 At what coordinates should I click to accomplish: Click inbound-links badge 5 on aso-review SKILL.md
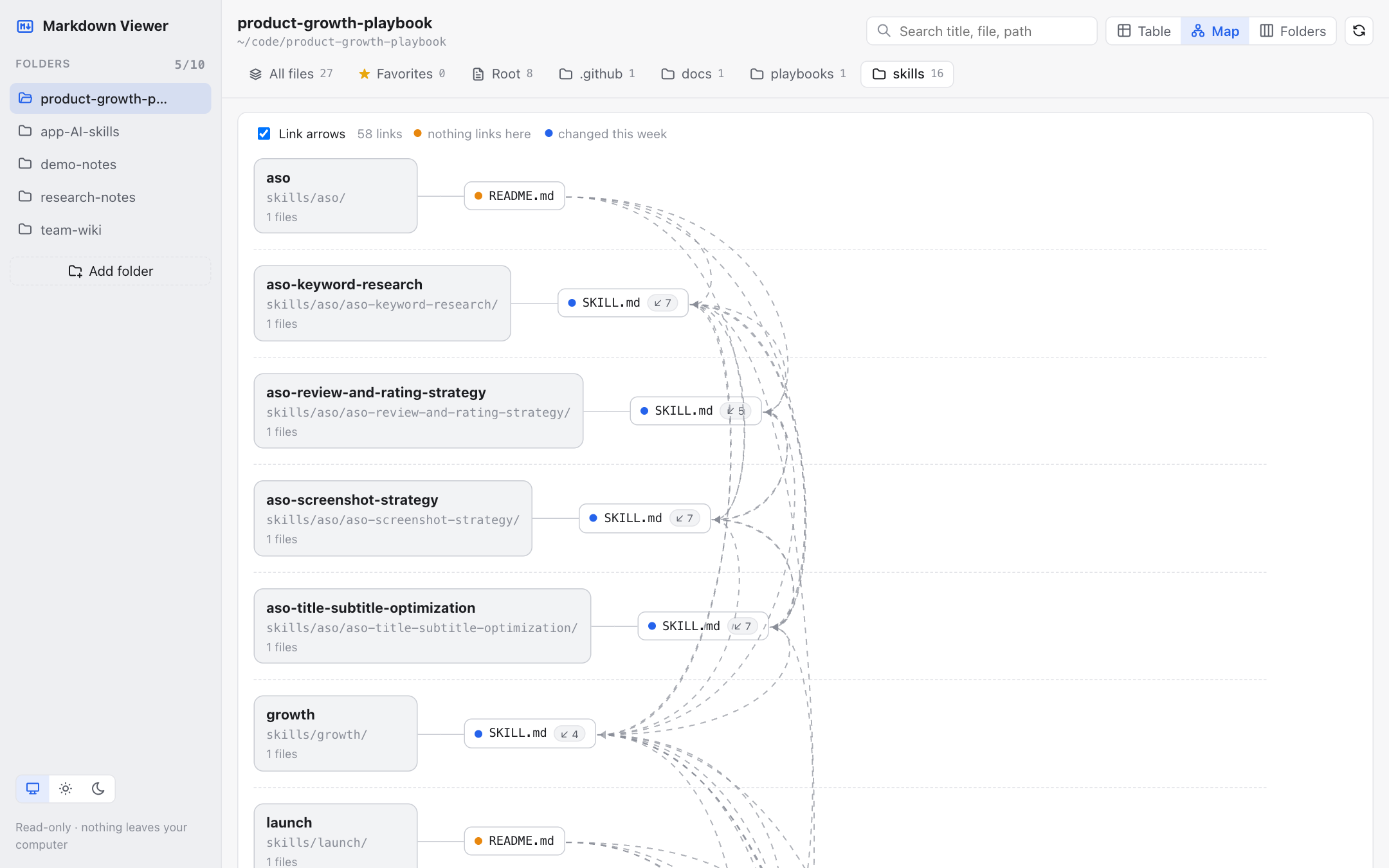(x=735, y=411)
